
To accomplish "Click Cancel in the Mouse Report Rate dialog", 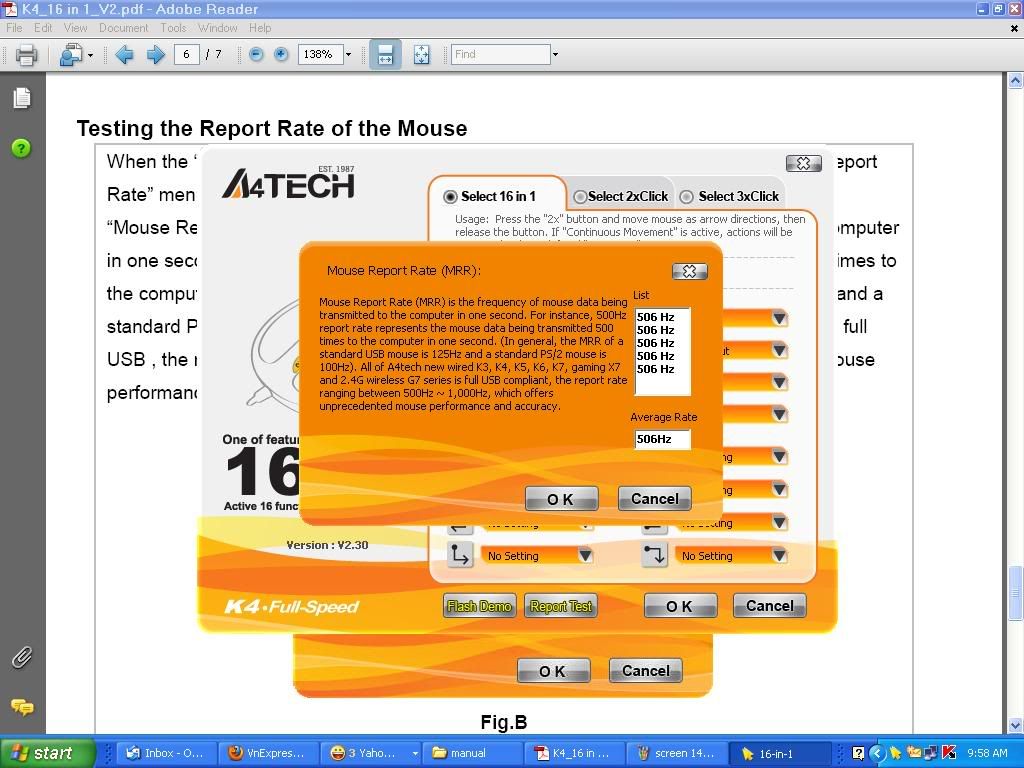I will [654, 499].
